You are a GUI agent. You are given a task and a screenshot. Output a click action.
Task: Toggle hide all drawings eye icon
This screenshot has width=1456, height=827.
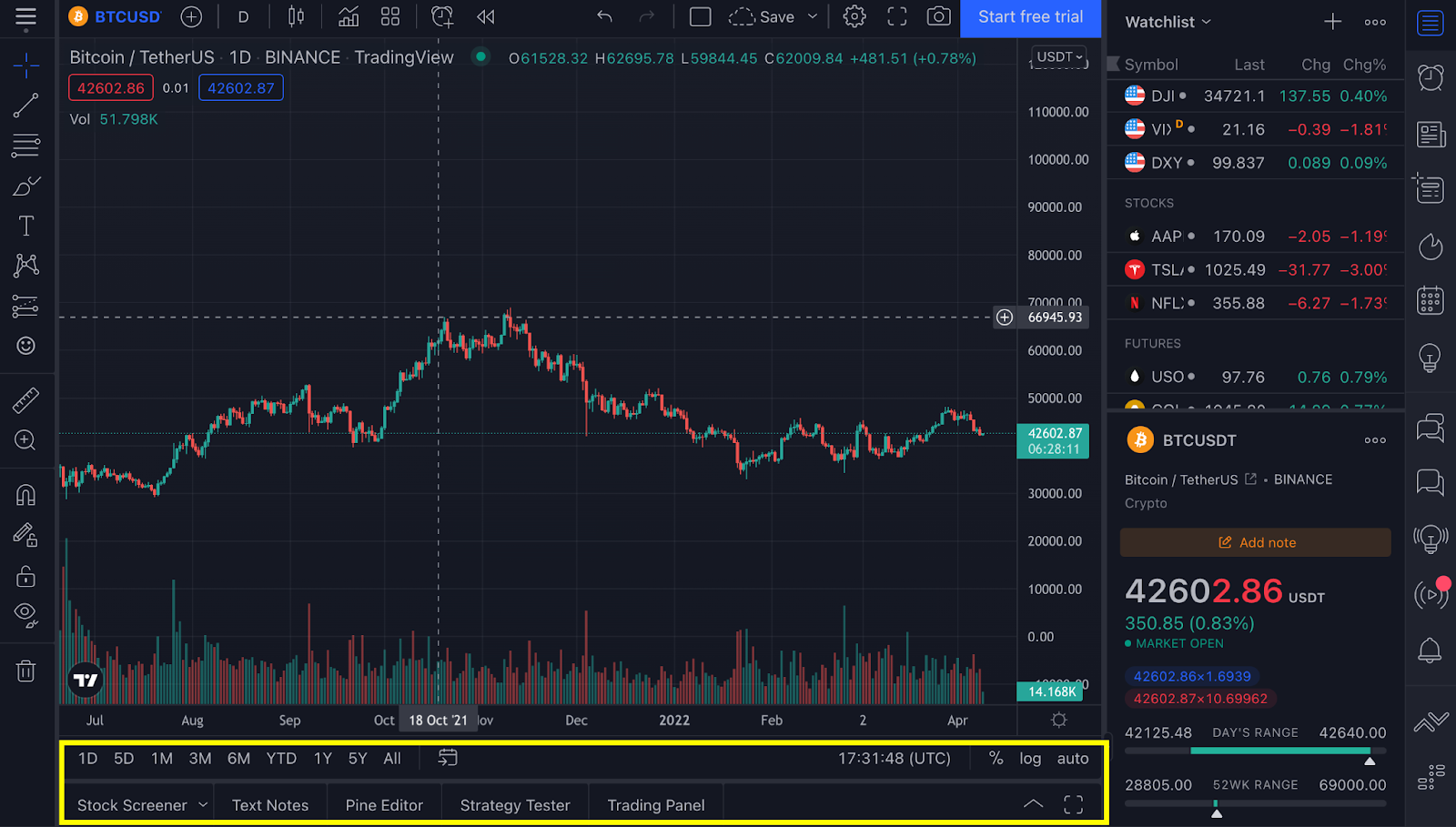coord(25,615)
